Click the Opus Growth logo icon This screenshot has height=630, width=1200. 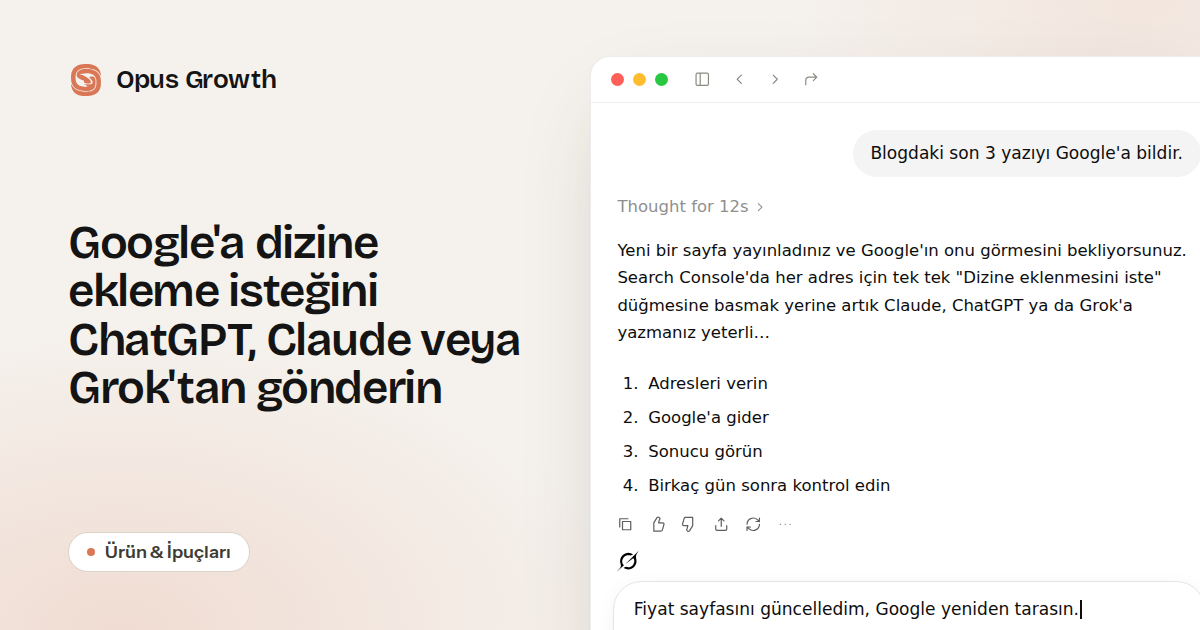point(86,80)
